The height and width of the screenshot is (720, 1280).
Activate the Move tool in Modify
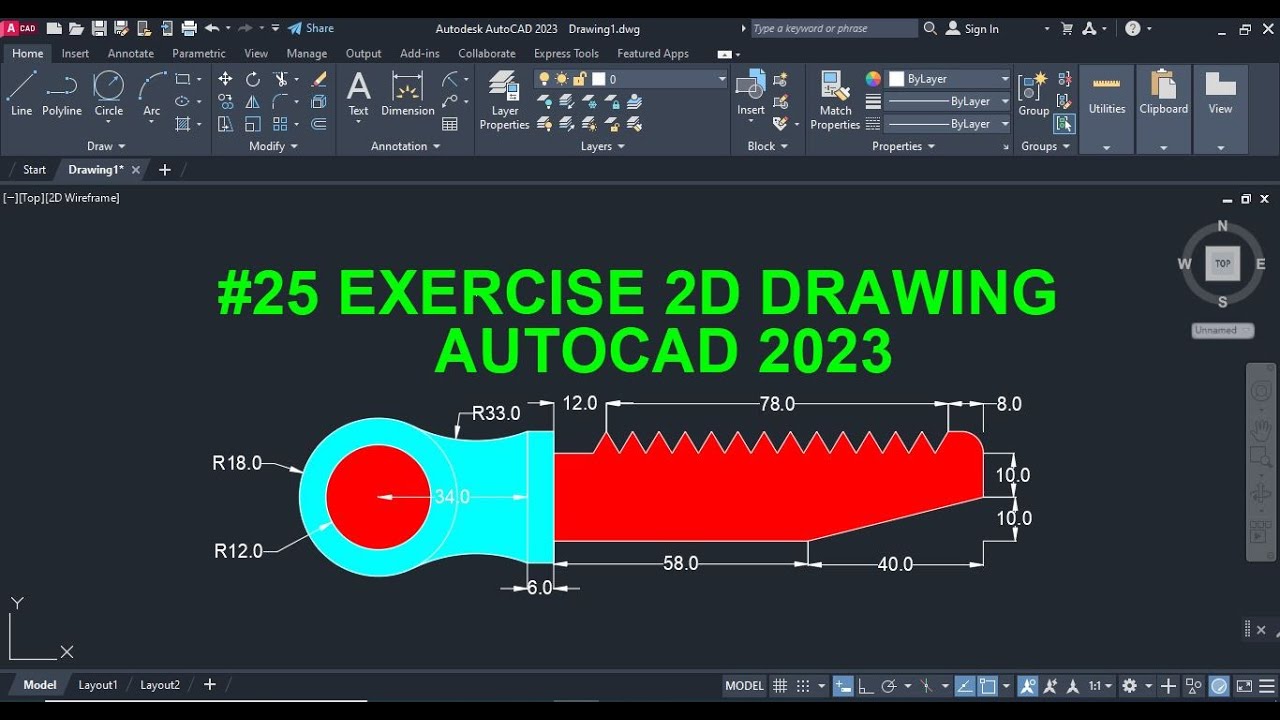click(225, 79)
